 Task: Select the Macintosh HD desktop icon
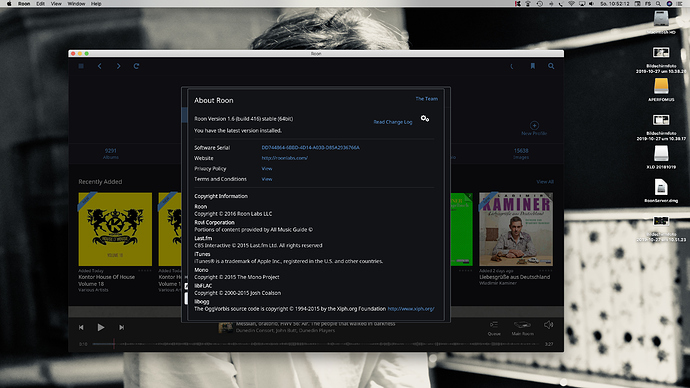(661, 19)
